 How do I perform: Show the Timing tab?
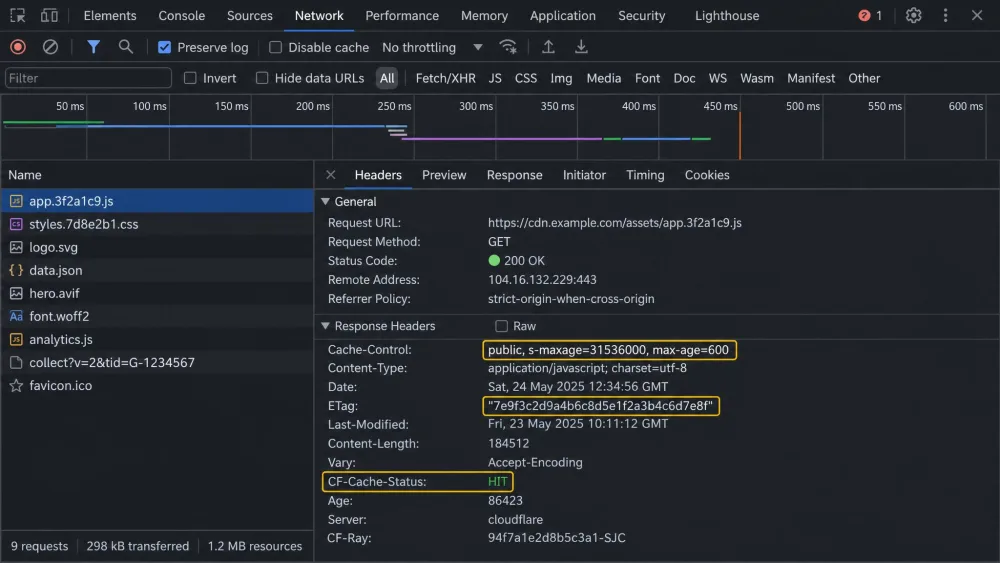point(645,175)
